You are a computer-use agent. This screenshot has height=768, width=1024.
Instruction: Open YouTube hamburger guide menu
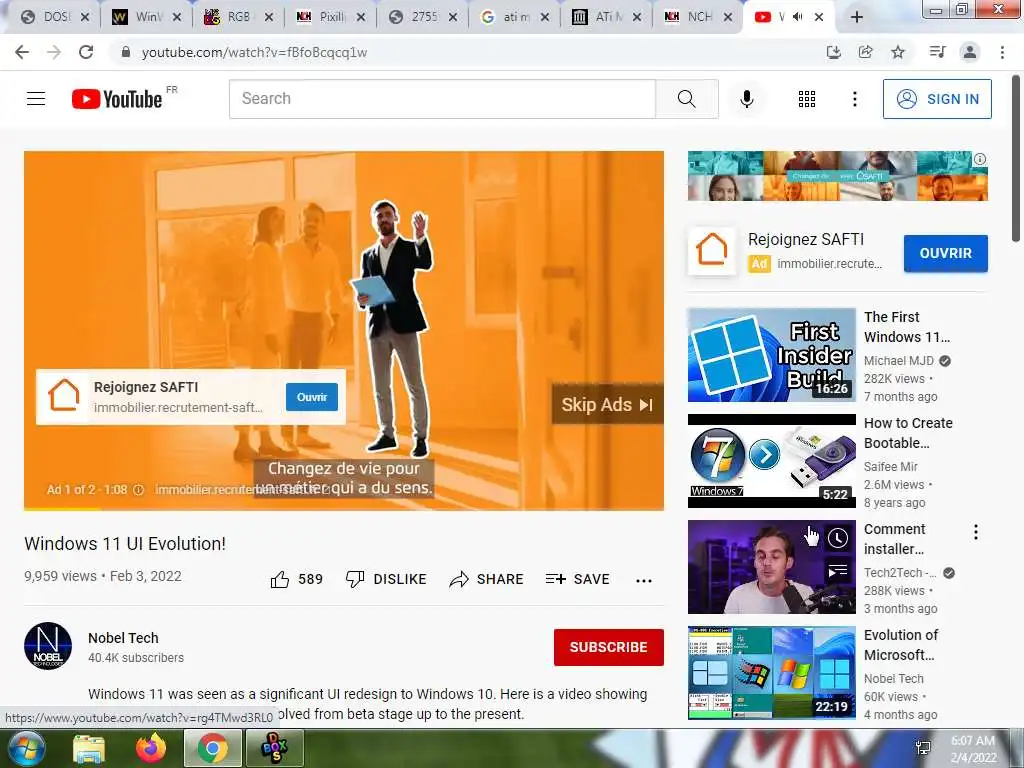pos(36,99)
